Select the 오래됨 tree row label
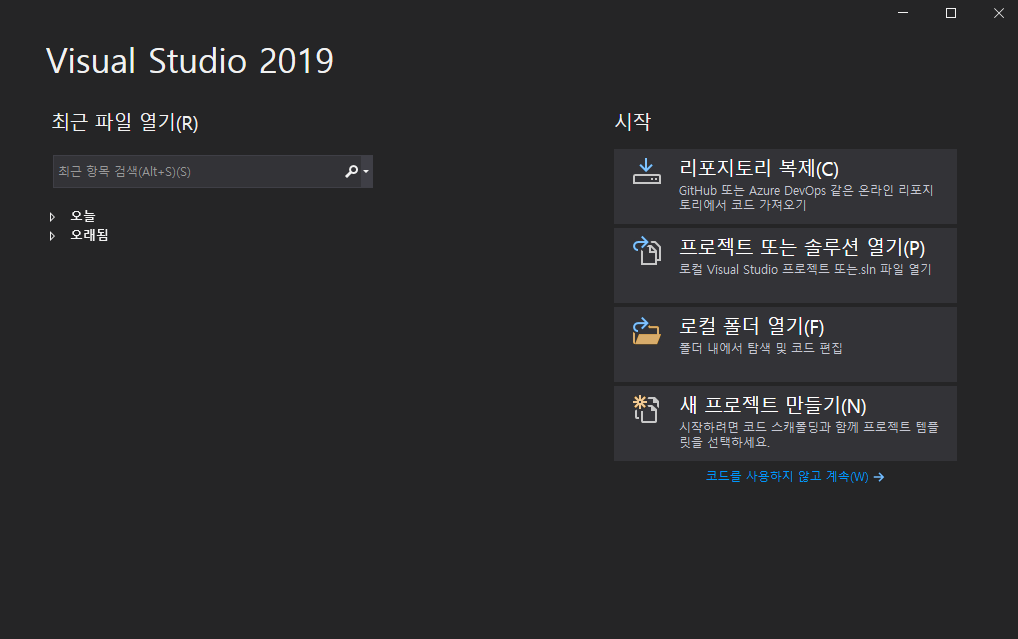 (89, 235)
